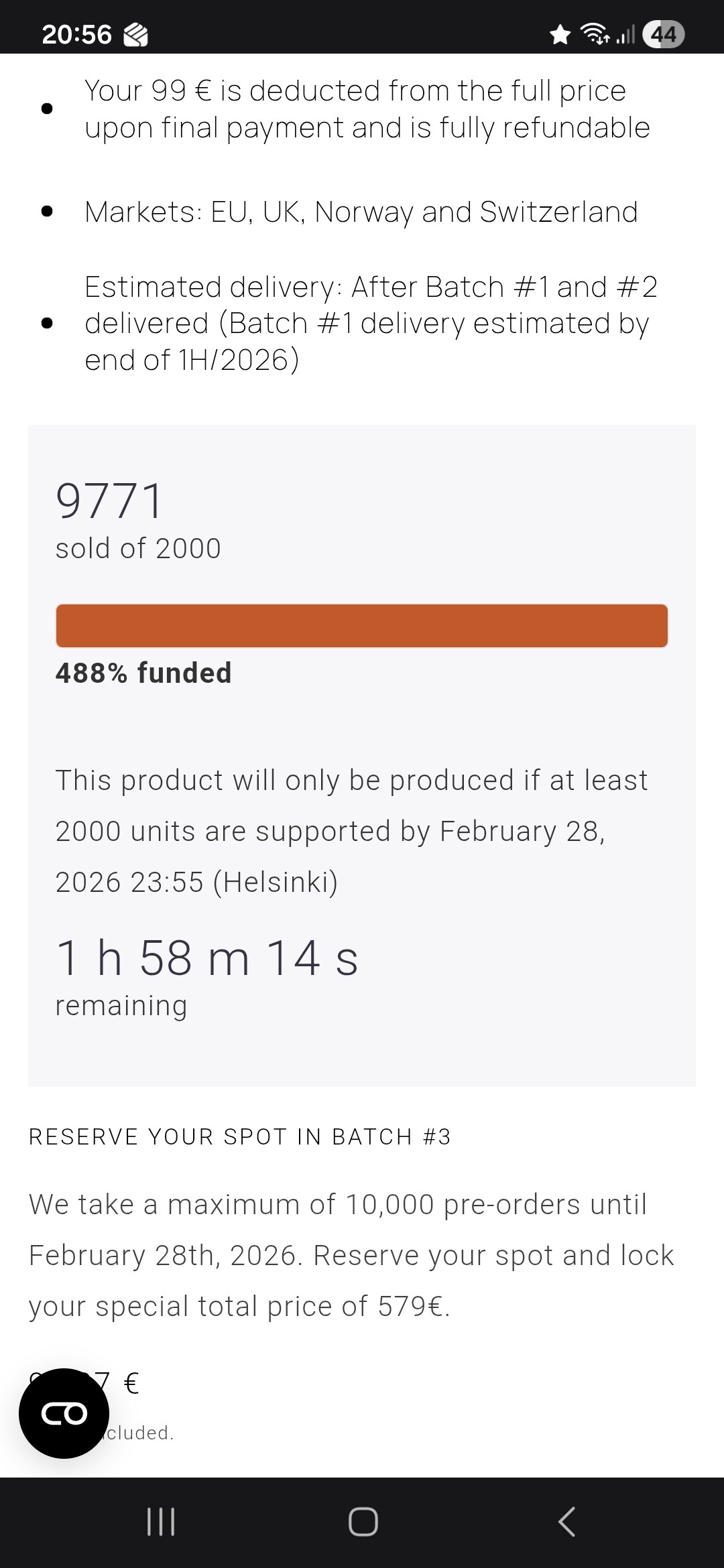Tap the Android back navigation arrow
This screenshot has height=1568, width=724.
566,1522
